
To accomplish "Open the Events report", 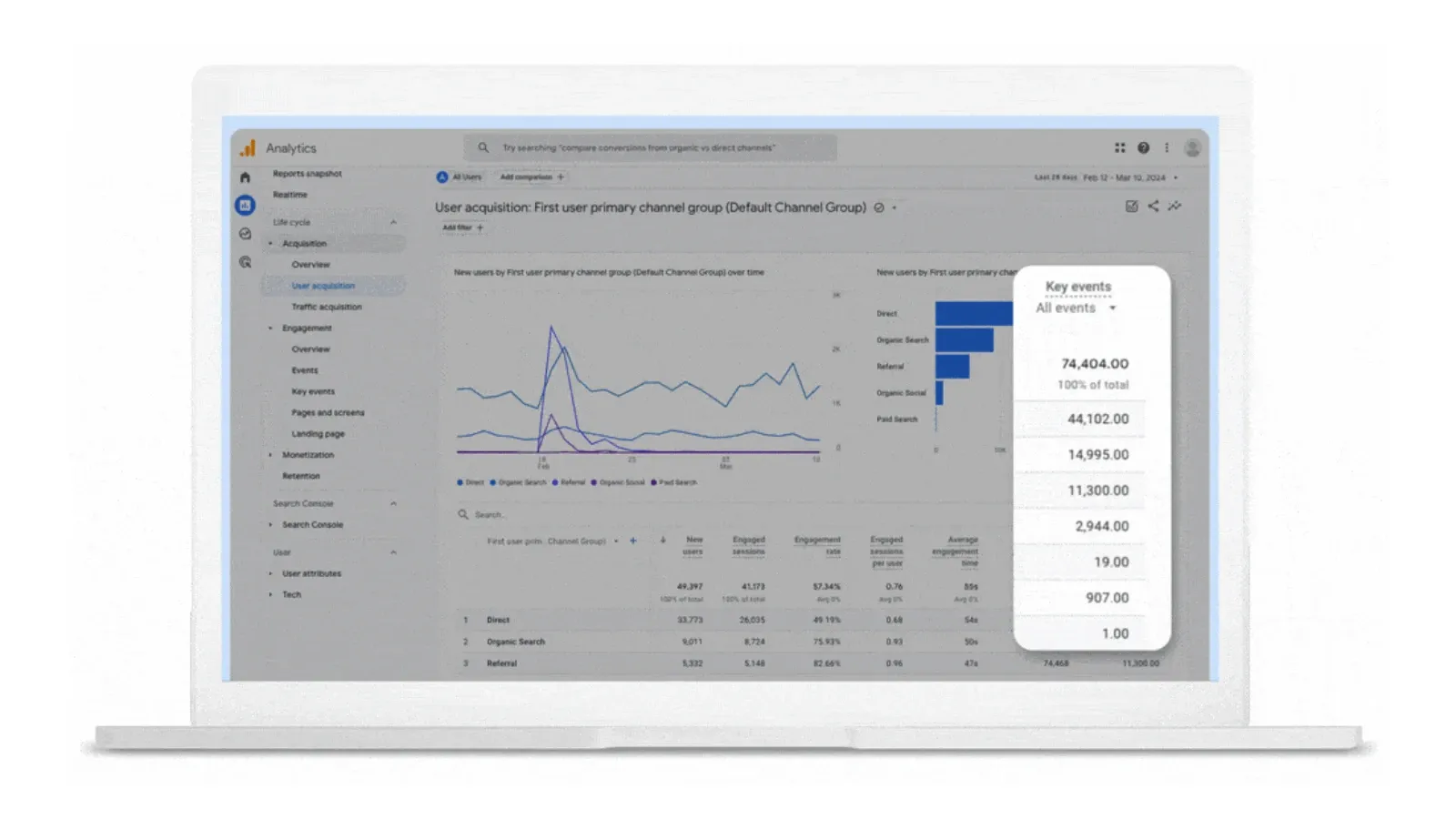I will (305, 370).
